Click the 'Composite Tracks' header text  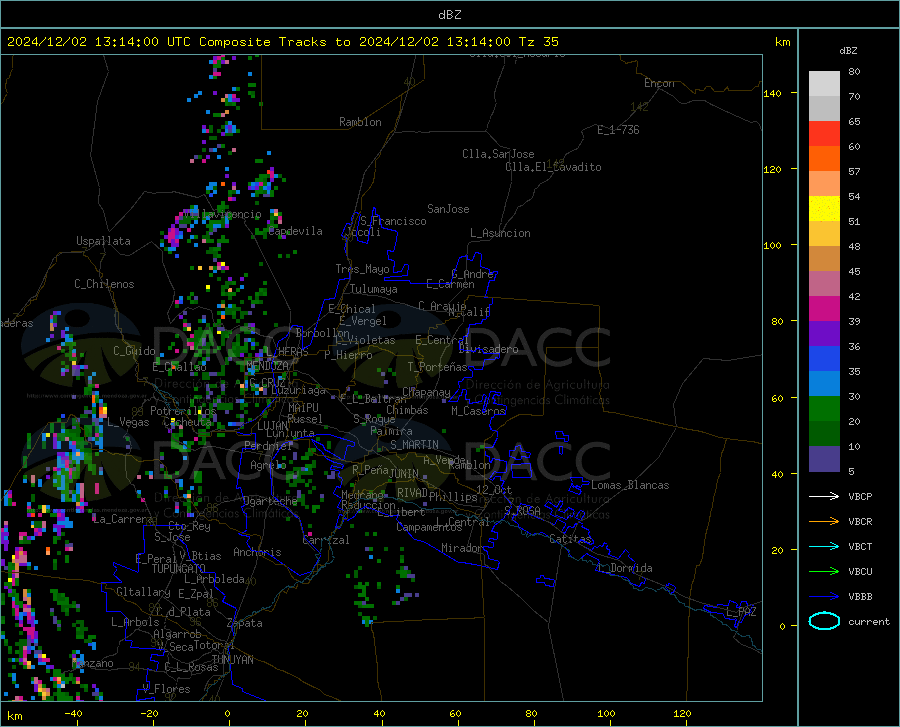coord(263,42)
